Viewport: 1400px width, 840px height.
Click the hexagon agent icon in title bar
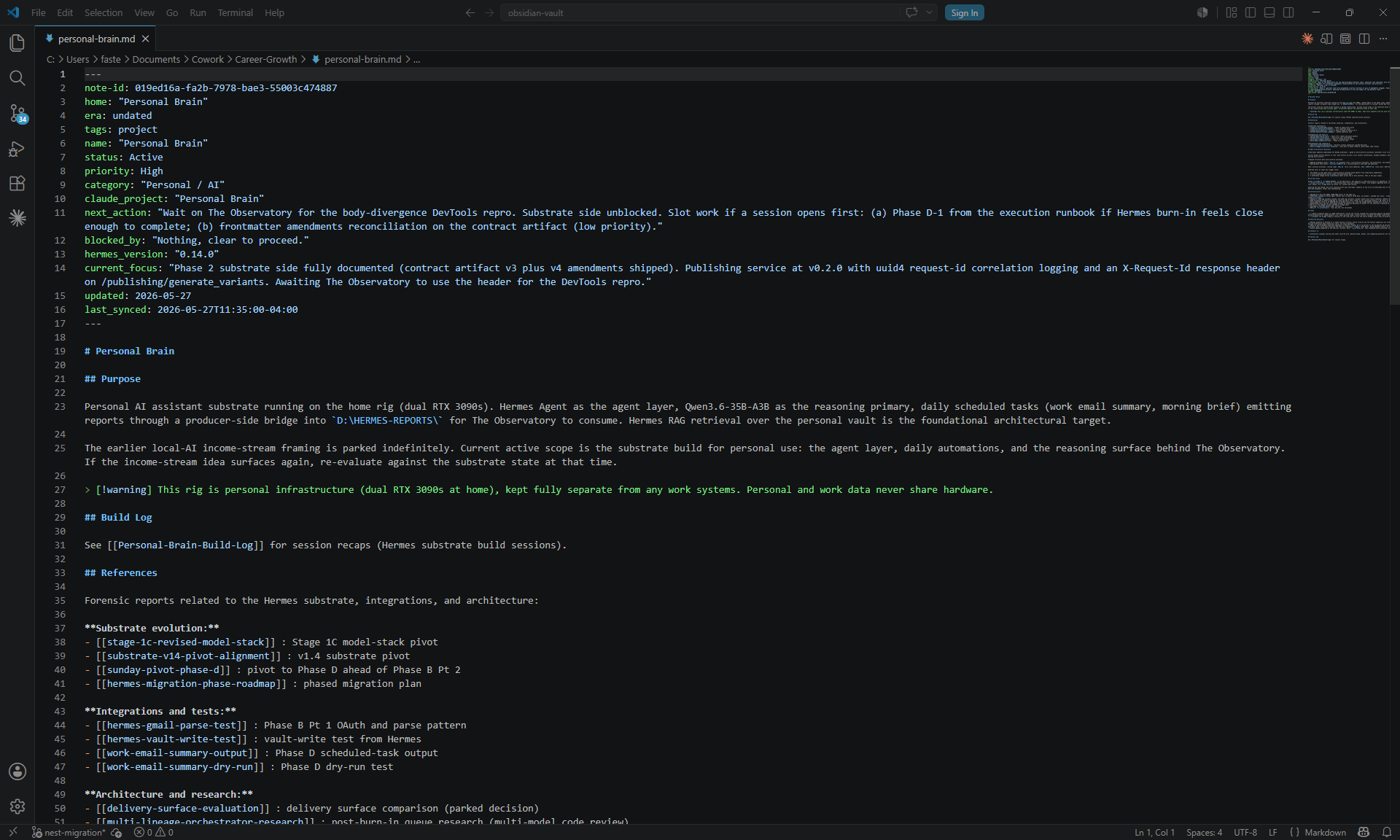tap(1202, 12)
